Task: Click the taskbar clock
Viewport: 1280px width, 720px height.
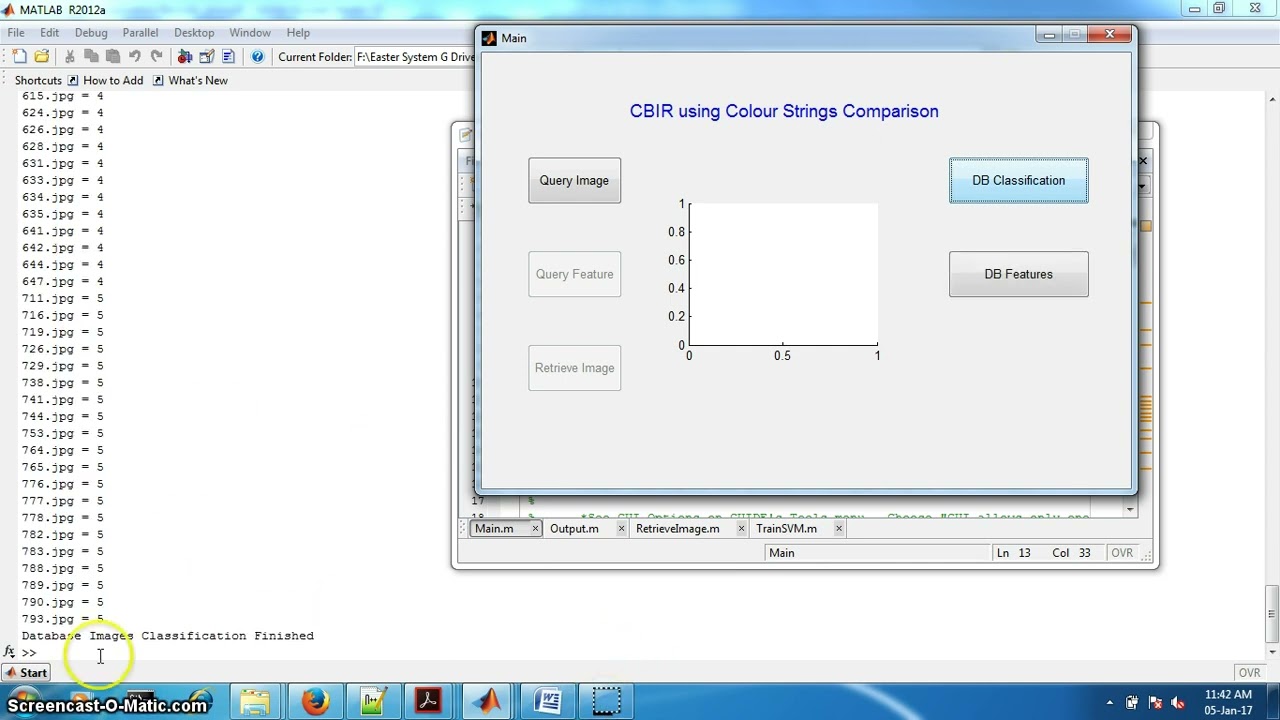Action: [1228, 702]
